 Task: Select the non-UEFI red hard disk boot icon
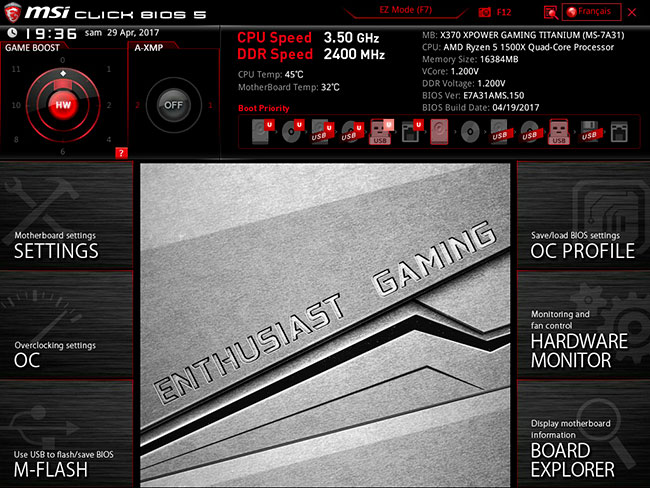[x=440, y=132]
